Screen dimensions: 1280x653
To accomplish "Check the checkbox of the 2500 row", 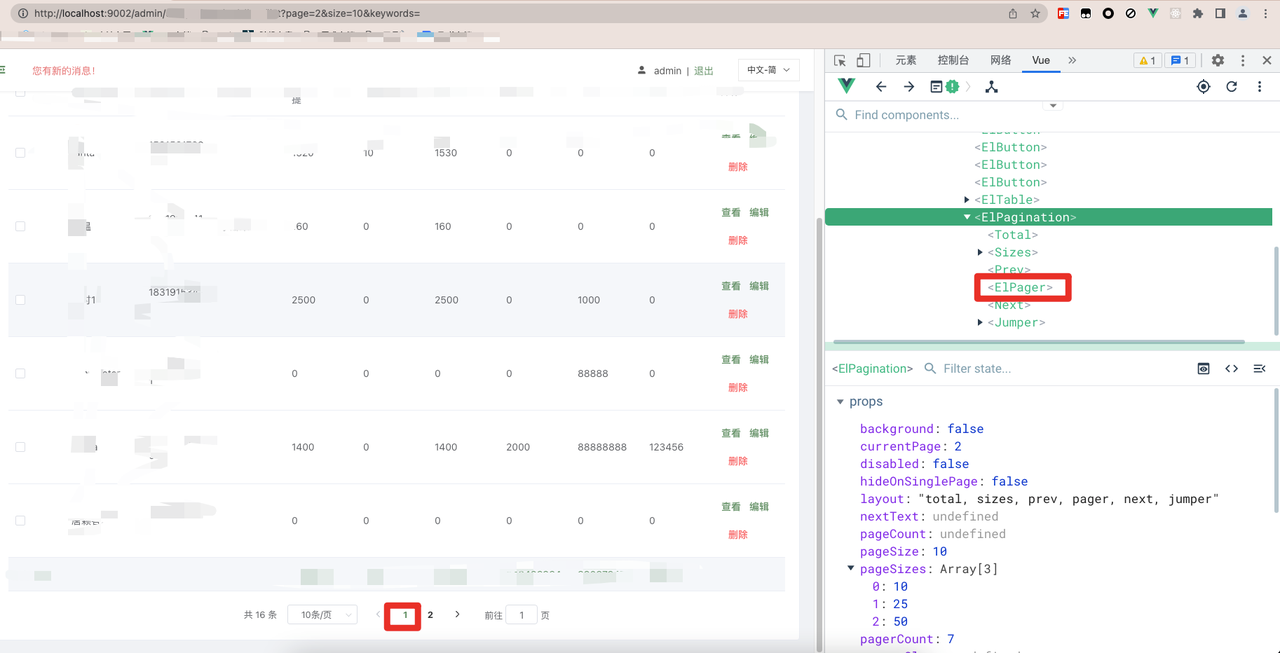I will 20,299.
